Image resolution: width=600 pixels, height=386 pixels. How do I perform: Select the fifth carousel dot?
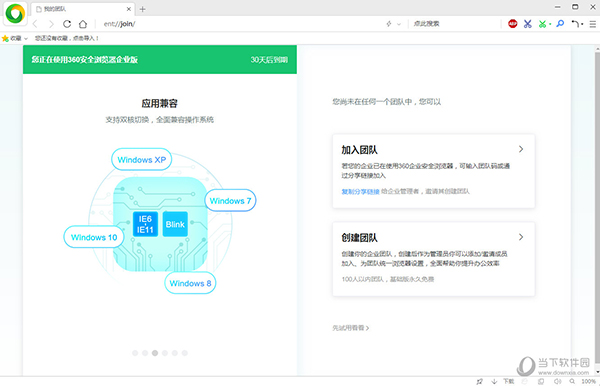174,353
